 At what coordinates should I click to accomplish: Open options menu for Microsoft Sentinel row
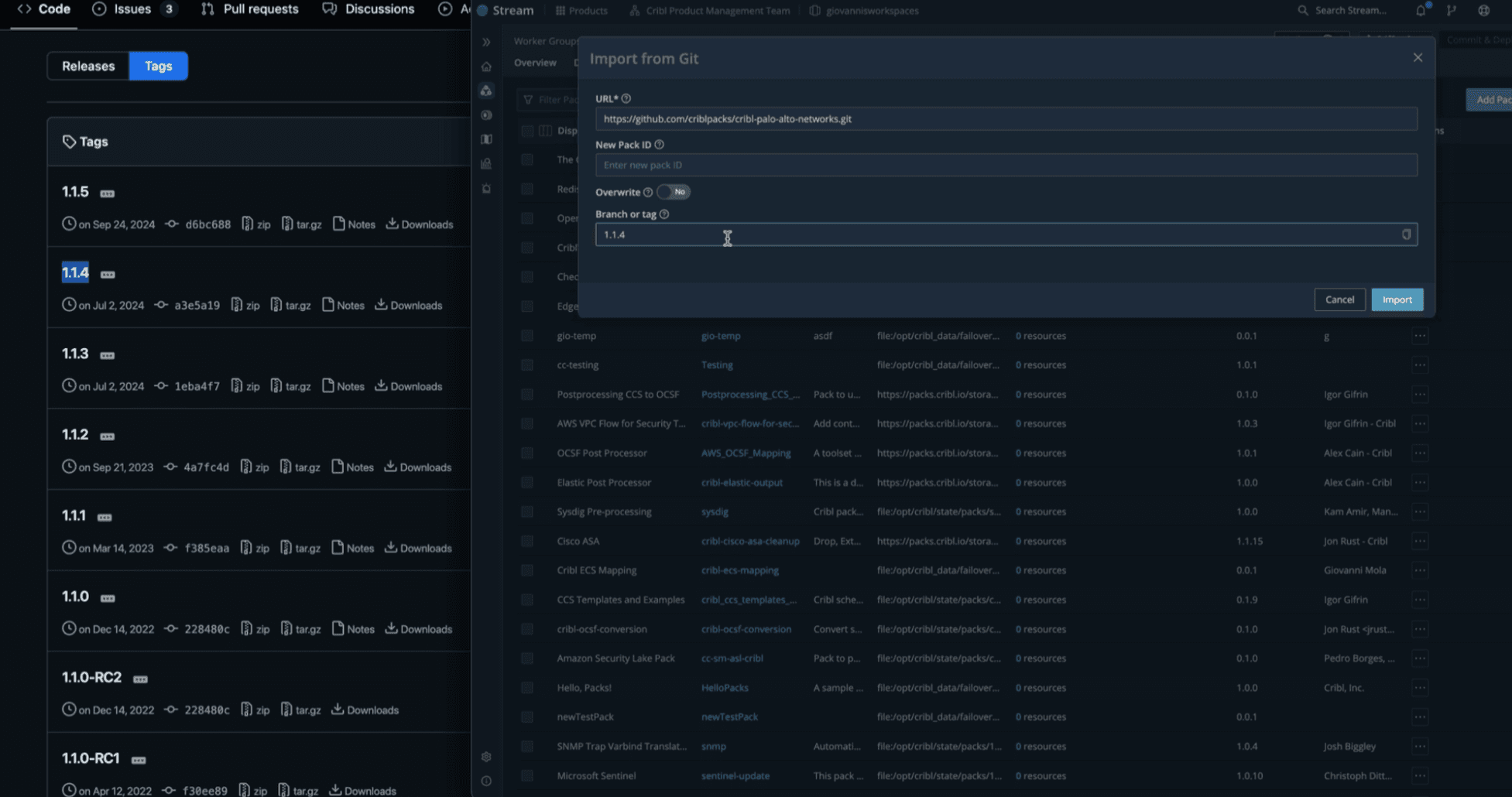click(x=1419, y=775)
